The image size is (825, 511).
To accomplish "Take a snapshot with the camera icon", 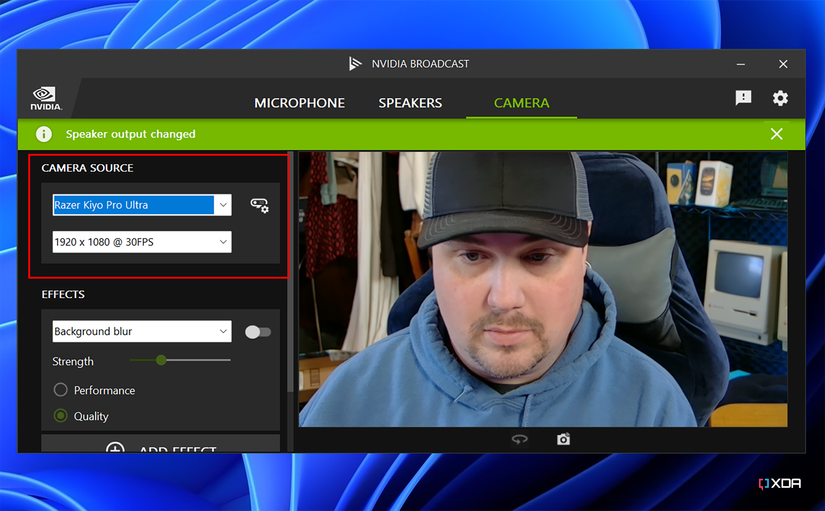I will (x=564, y=439).
